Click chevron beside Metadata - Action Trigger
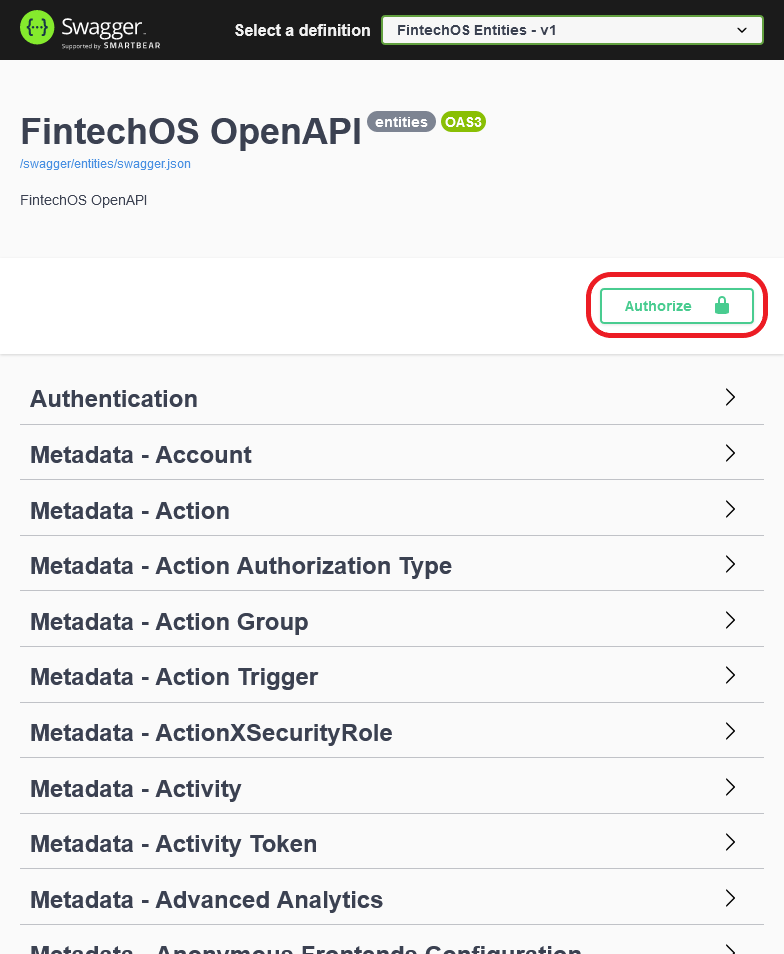 pyautogui.click(x=730, y=675)
